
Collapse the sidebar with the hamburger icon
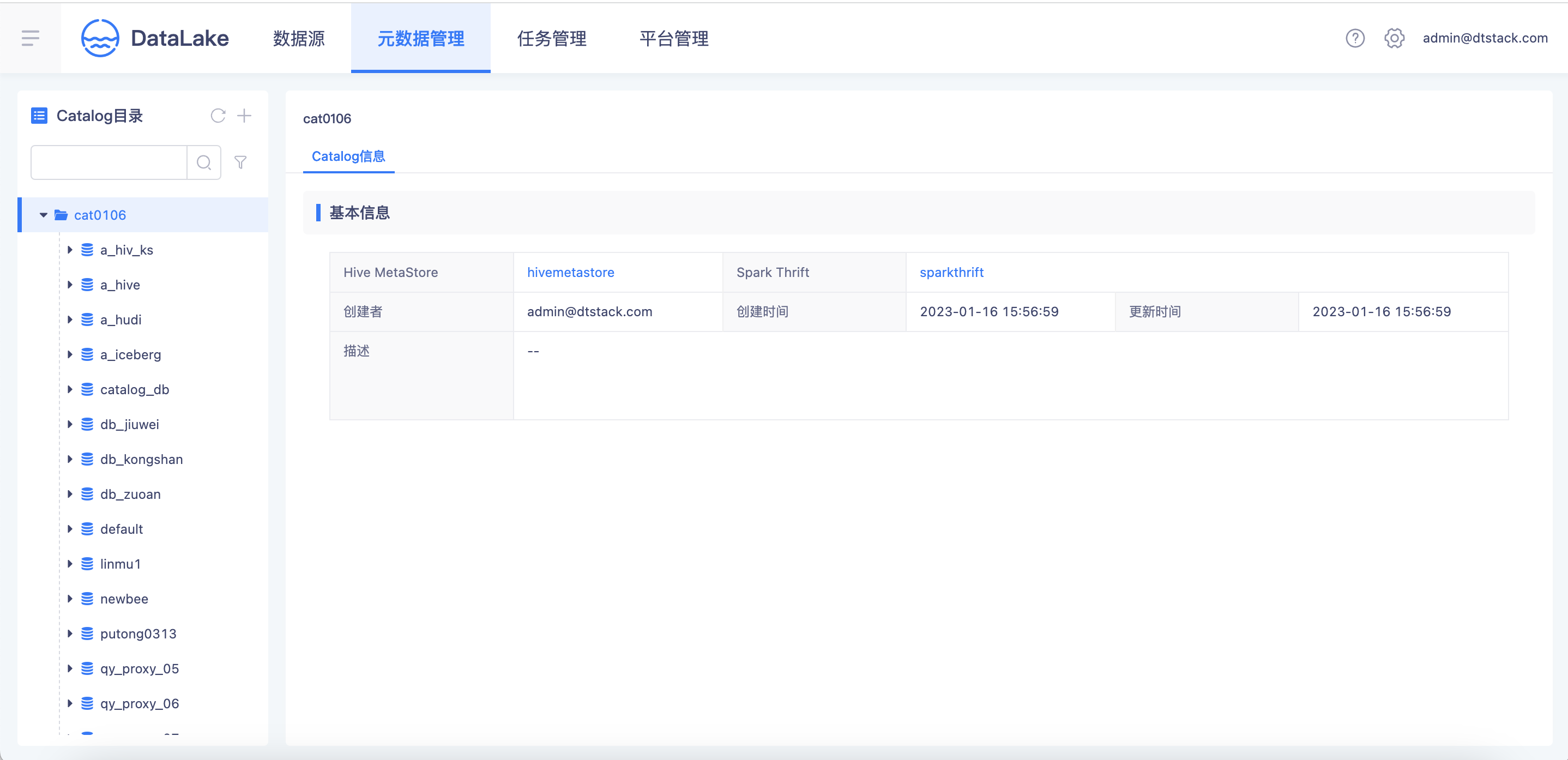31,38
